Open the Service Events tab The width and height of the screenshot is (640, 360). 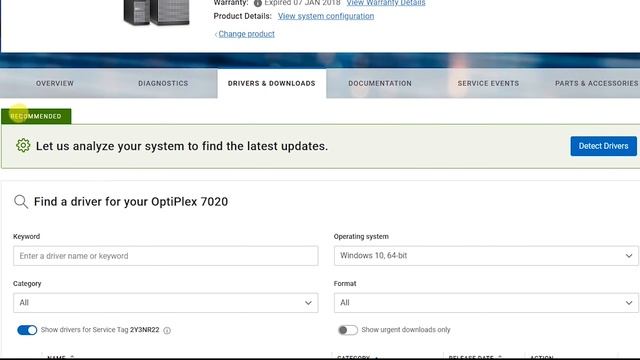click(488, 83)
